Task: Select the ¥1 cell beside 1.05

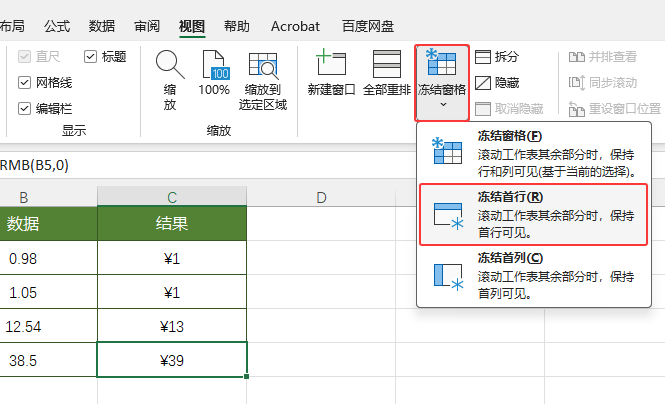Action: pos(172,293)
